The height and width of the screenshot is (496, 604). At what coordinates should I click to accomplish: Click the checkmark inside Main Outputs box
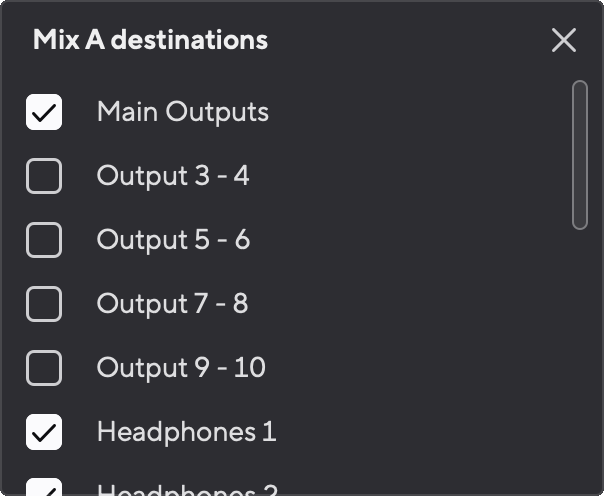pos(44,113)
